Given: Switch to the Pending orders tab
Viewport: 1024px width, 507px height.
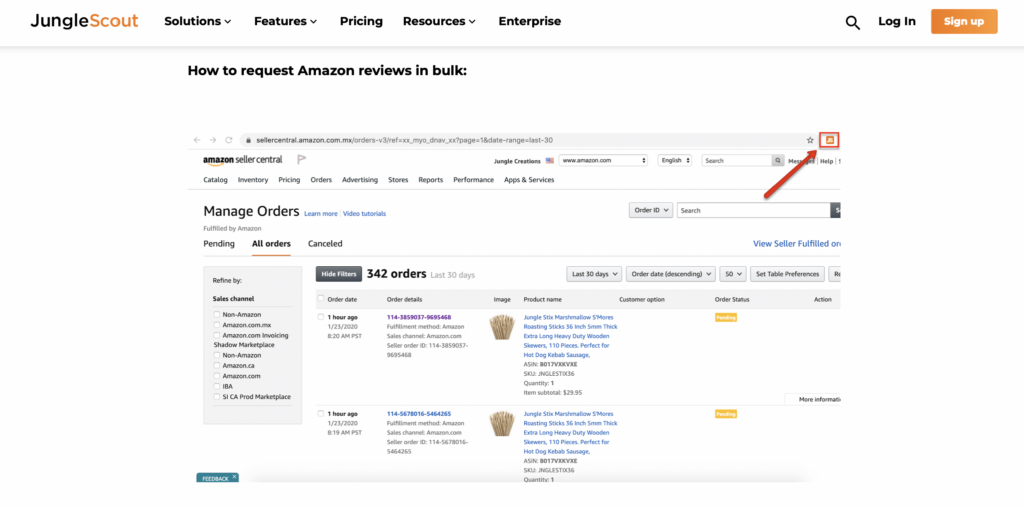Looking at the screenshot, I should tap(219, 244).
